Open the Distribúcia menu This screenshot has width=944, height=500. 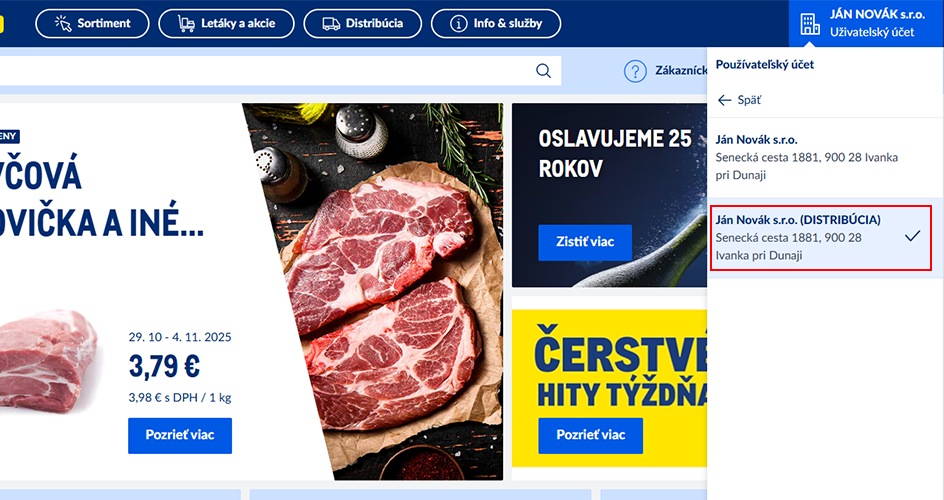tap(362, 23)
